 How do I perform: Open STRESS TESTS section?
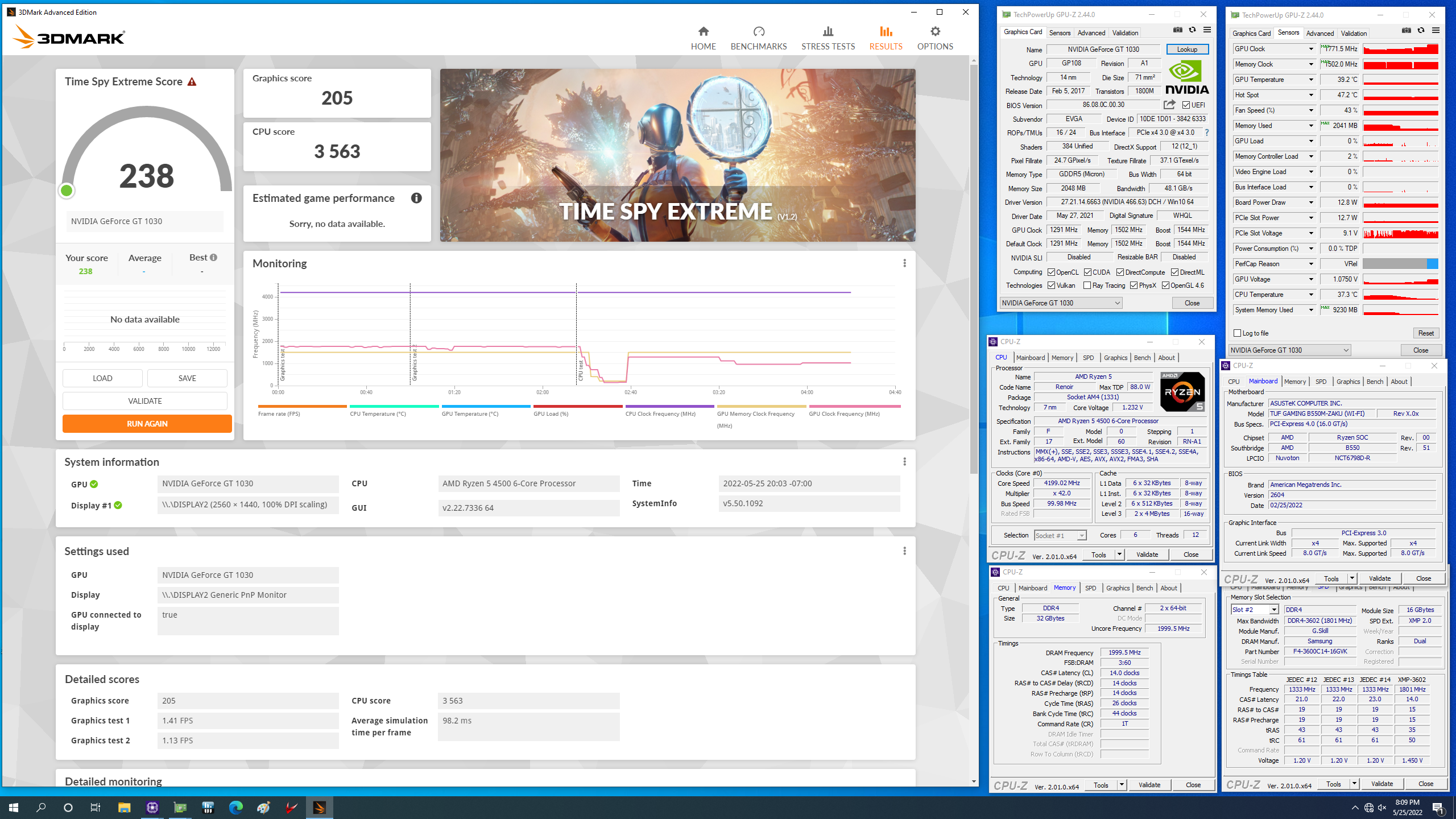pyautogui.click(x=828, y=38)
